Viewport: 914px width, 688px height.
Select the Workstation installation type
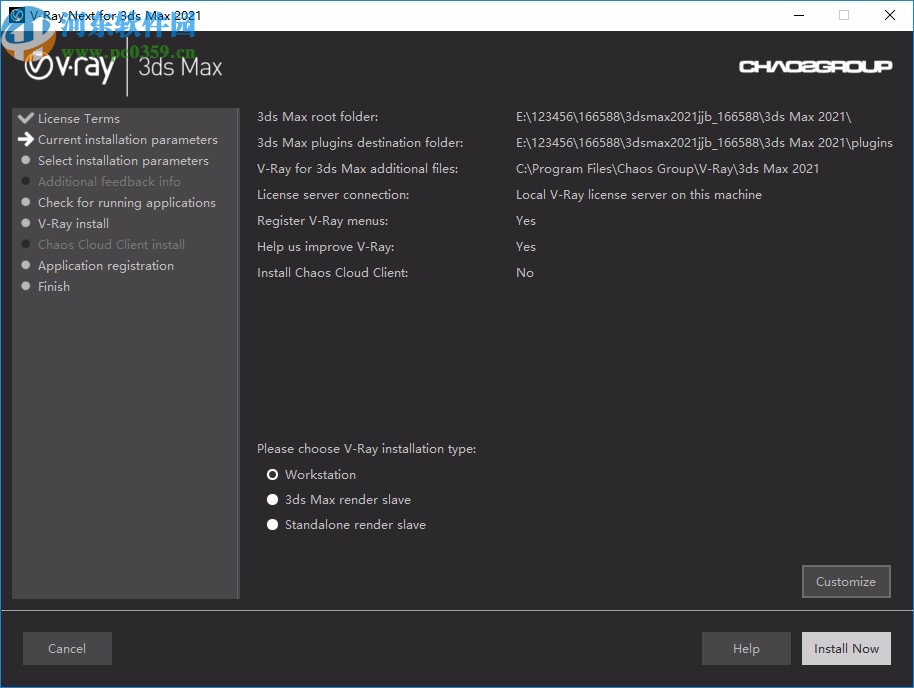coord(272,474)
